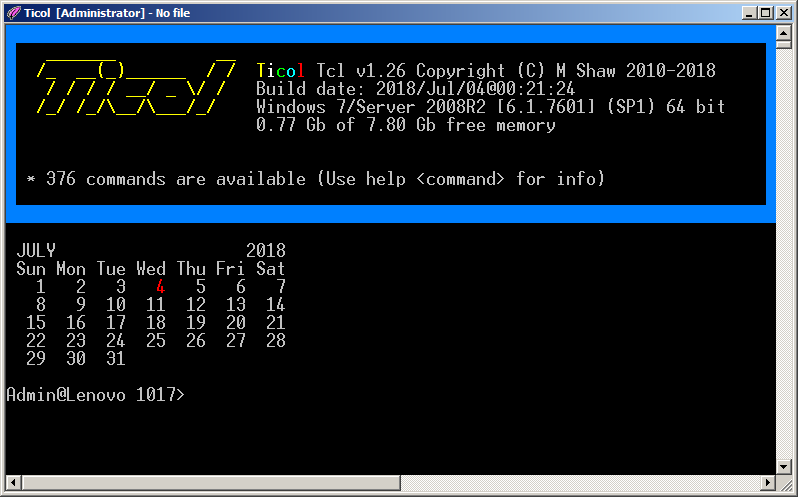
Task: Click the 'Tue' column header
Action: pyautogui.click(x=111, y=269)
